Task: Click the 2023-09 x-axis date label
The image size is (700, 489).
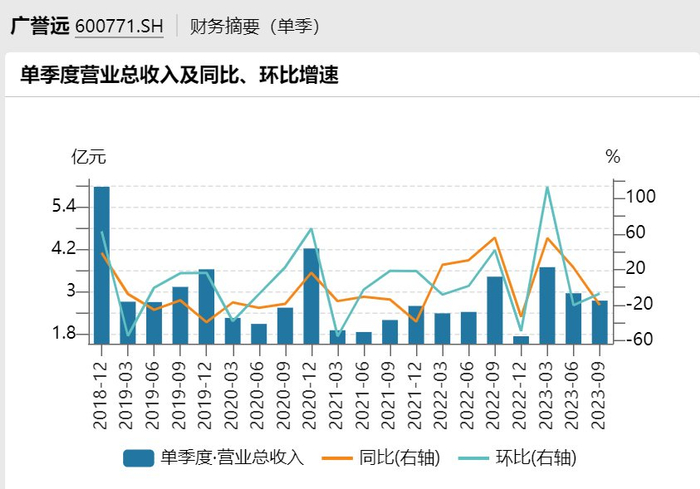Action: pyautogui.click(x=600, y=395)
